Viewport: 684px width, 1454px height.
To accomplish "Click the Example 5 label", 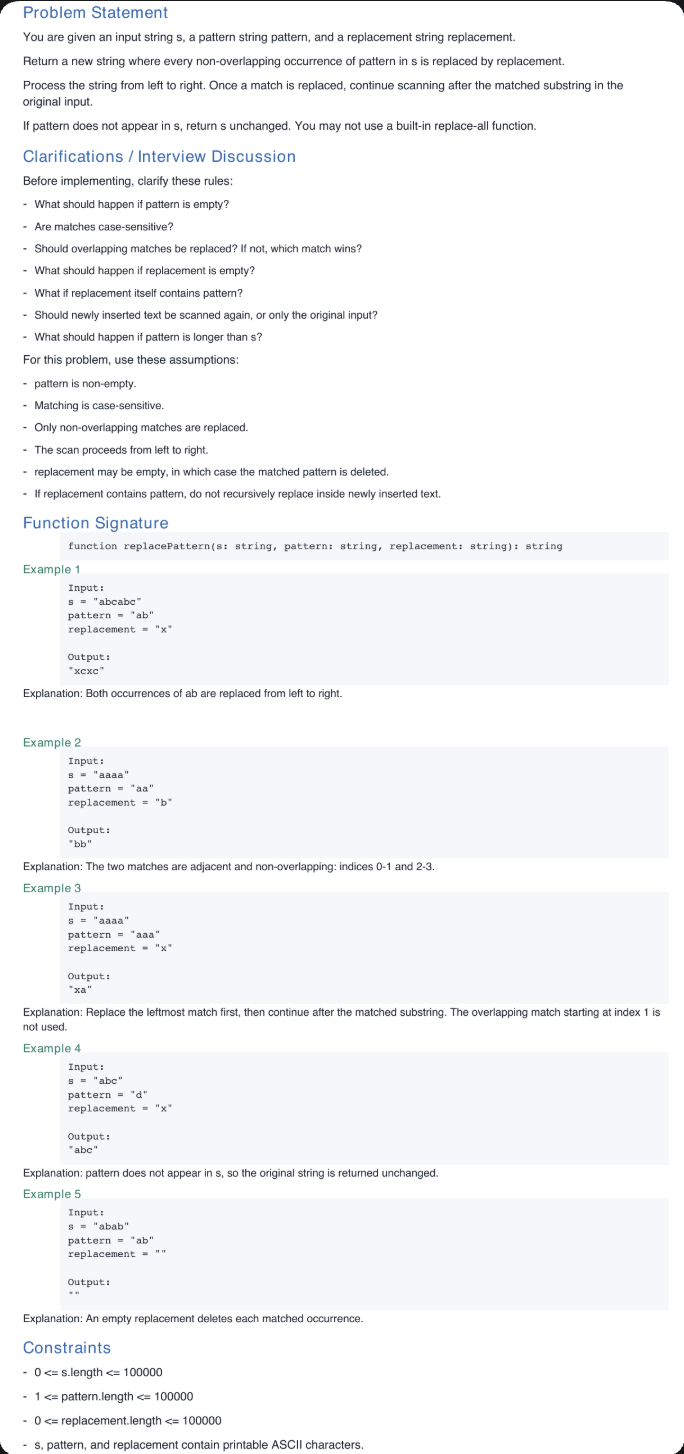I will point(51,1194).
